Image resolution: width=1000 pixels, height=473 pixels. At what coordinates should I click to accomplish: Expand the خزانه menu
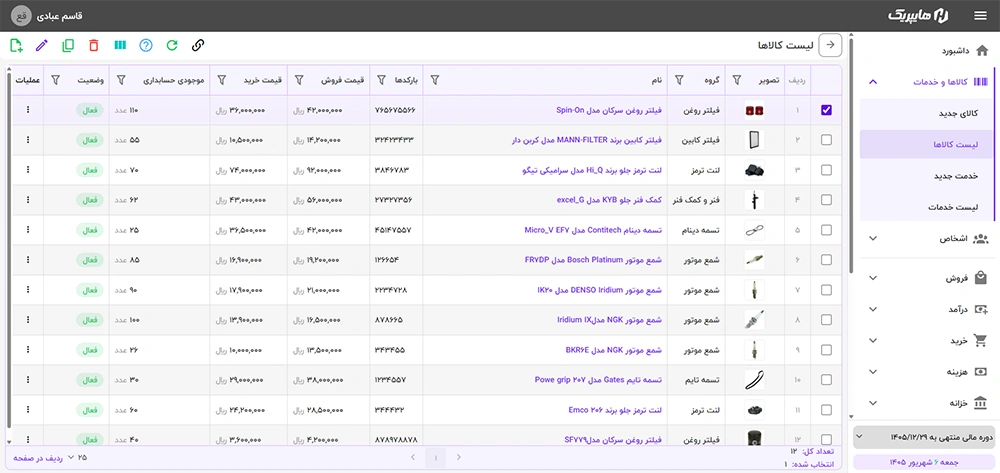873,403
